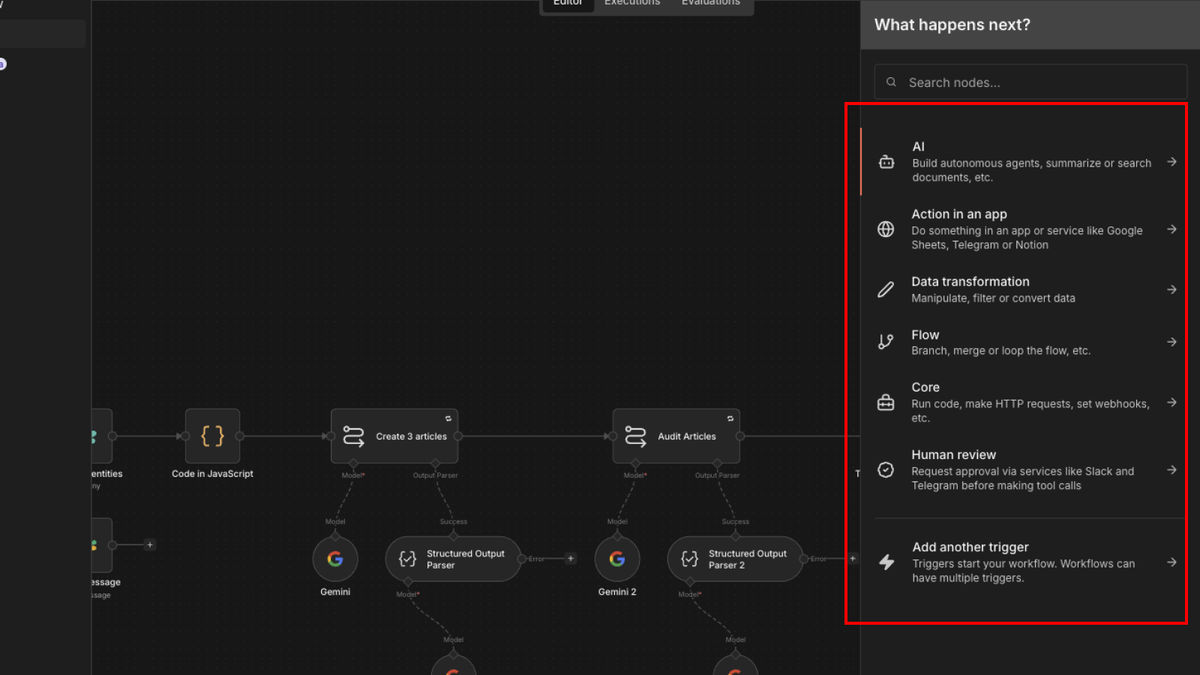This screenshot has height=675, width=1200.
Task: Select the Code in JavaScript node
Action: click(212, 436)
